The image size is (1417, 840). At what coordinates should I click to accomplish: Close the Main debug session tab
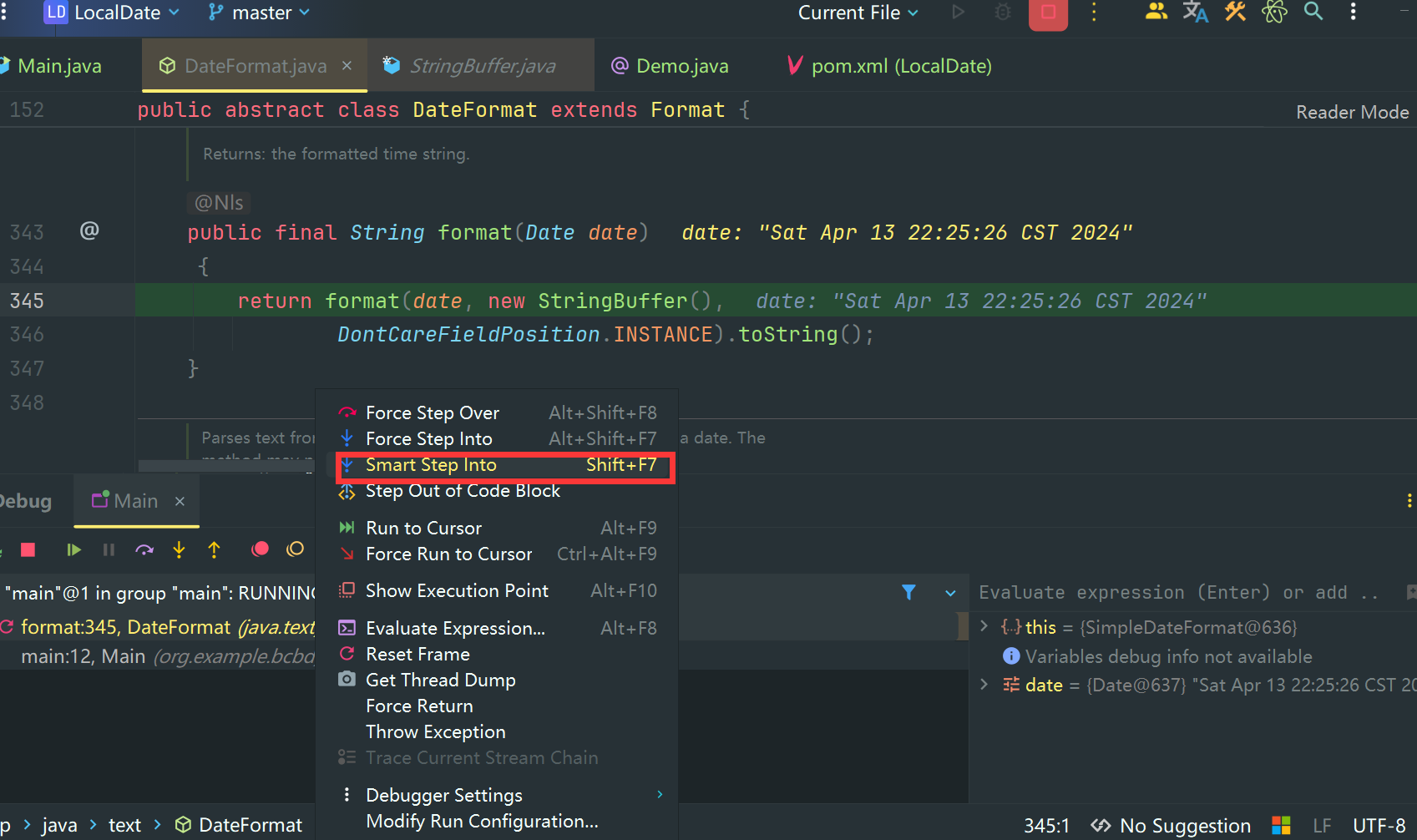coord(180,501)
